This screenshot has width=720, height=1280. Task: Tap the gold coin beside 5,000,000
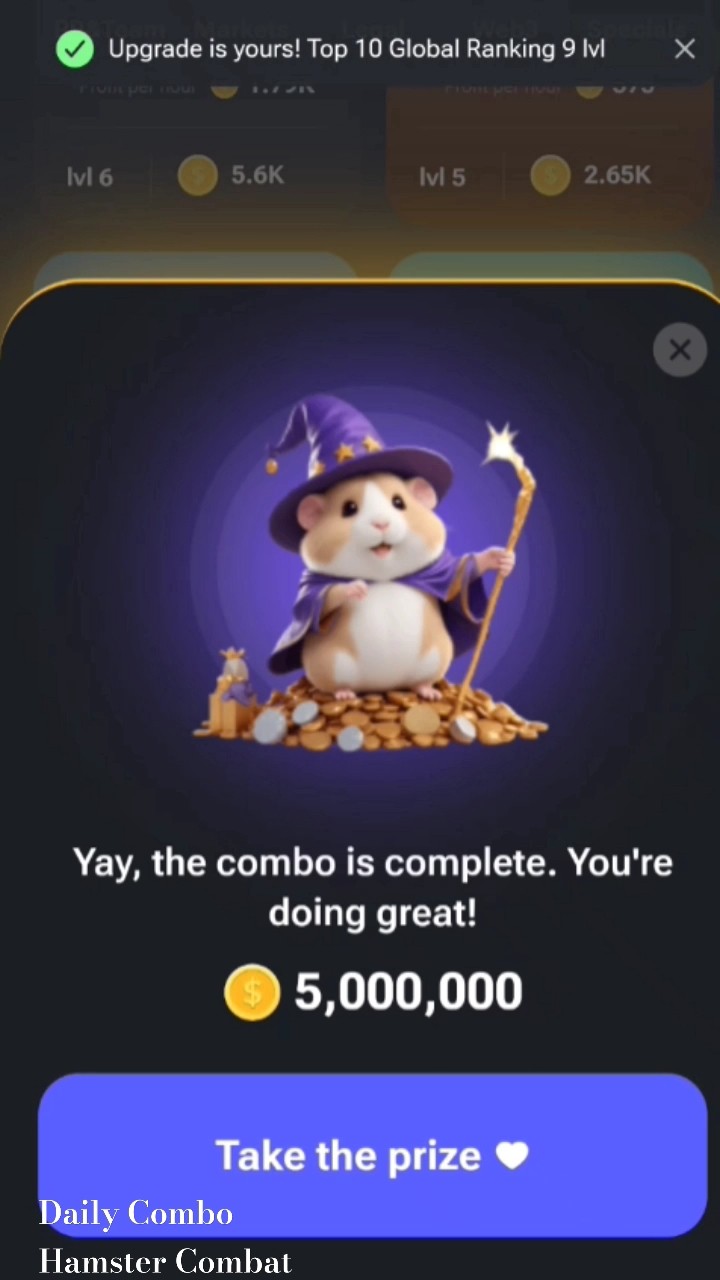(252, 992)
